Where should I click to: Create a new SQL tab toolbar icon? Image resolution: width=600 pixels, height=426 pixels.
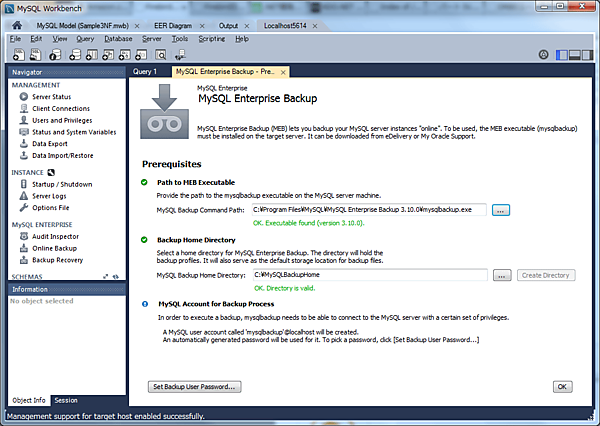18,55
